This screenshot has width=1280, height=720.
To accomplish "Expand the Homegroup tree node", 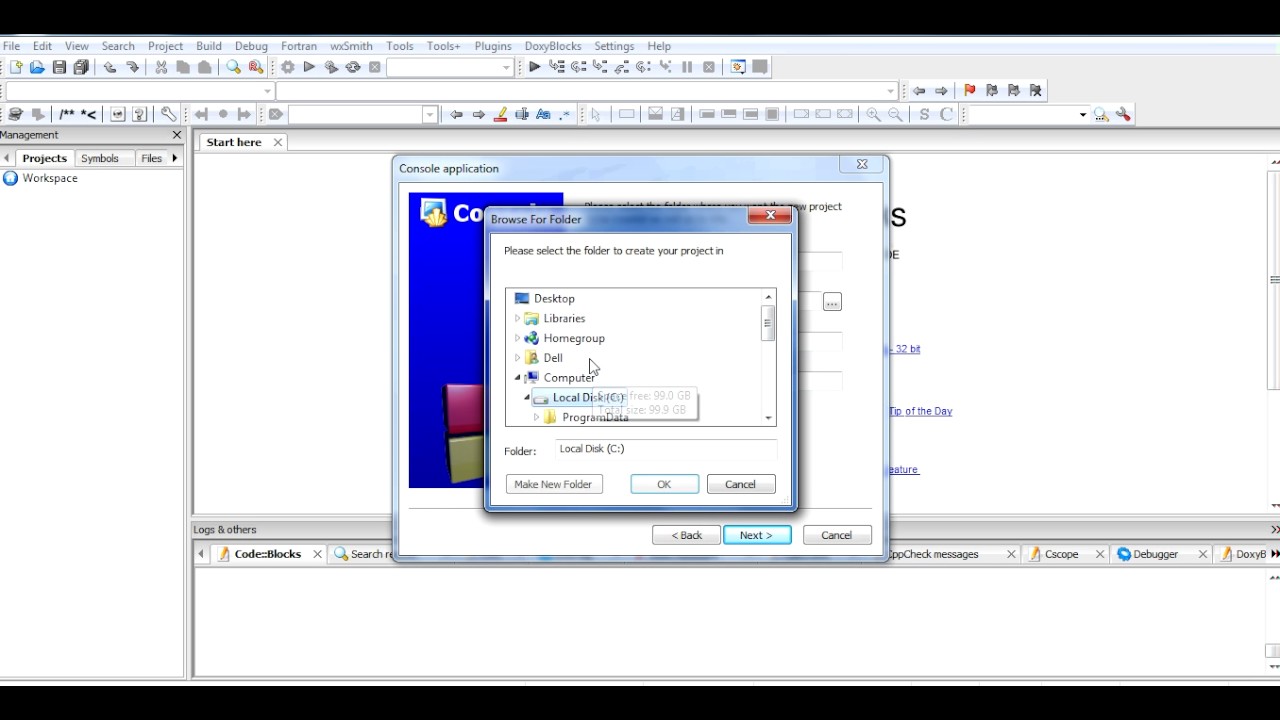I will point(518,338).
